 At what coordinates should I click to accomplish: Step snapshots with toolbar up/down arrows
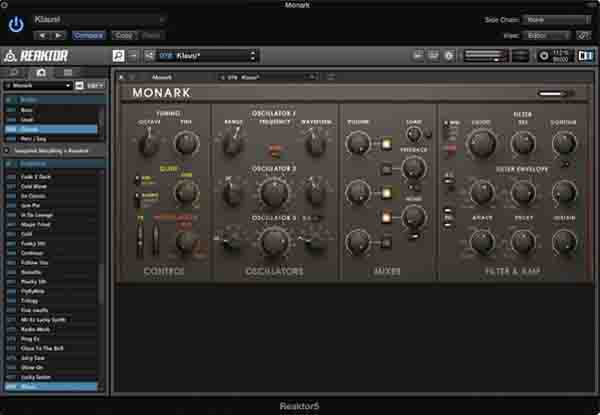(x=253, y=56)
